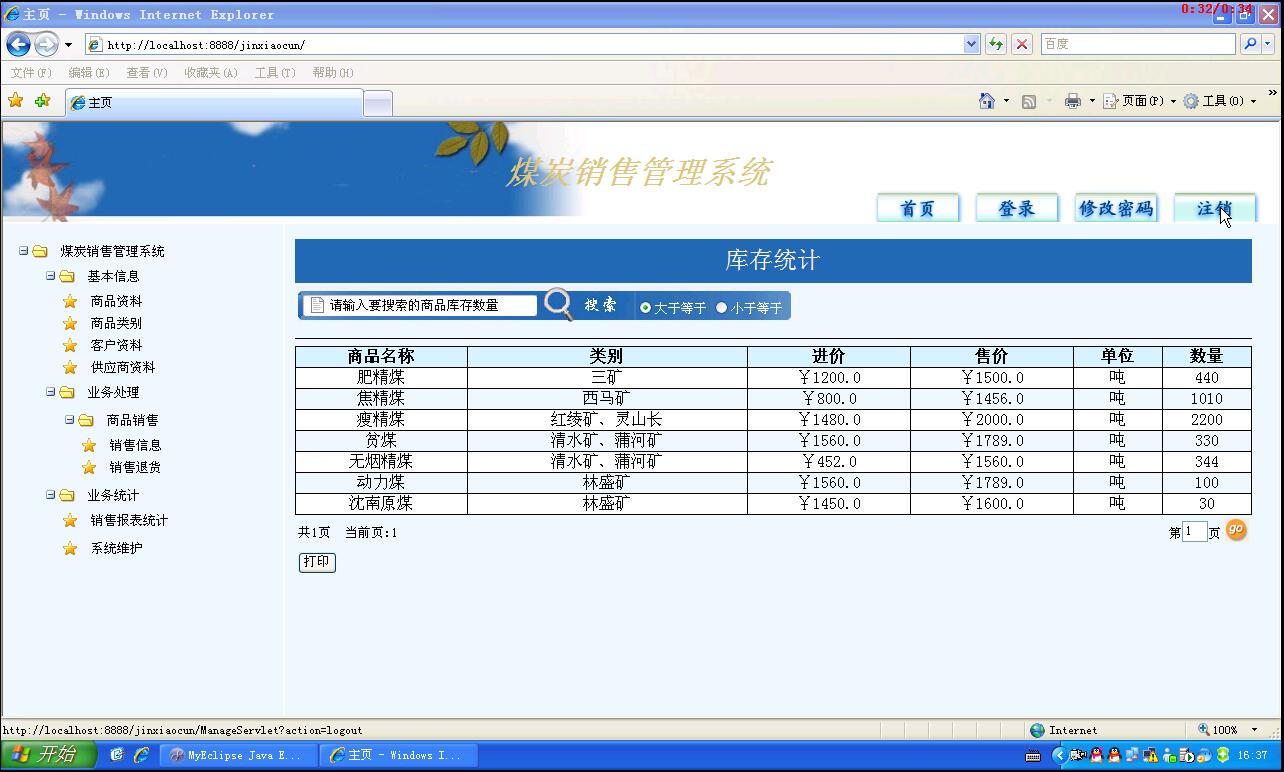Click the page number input box
Image resolution: width=1284 pixels, height=772 pixels.
click(x=1195, y=532)
